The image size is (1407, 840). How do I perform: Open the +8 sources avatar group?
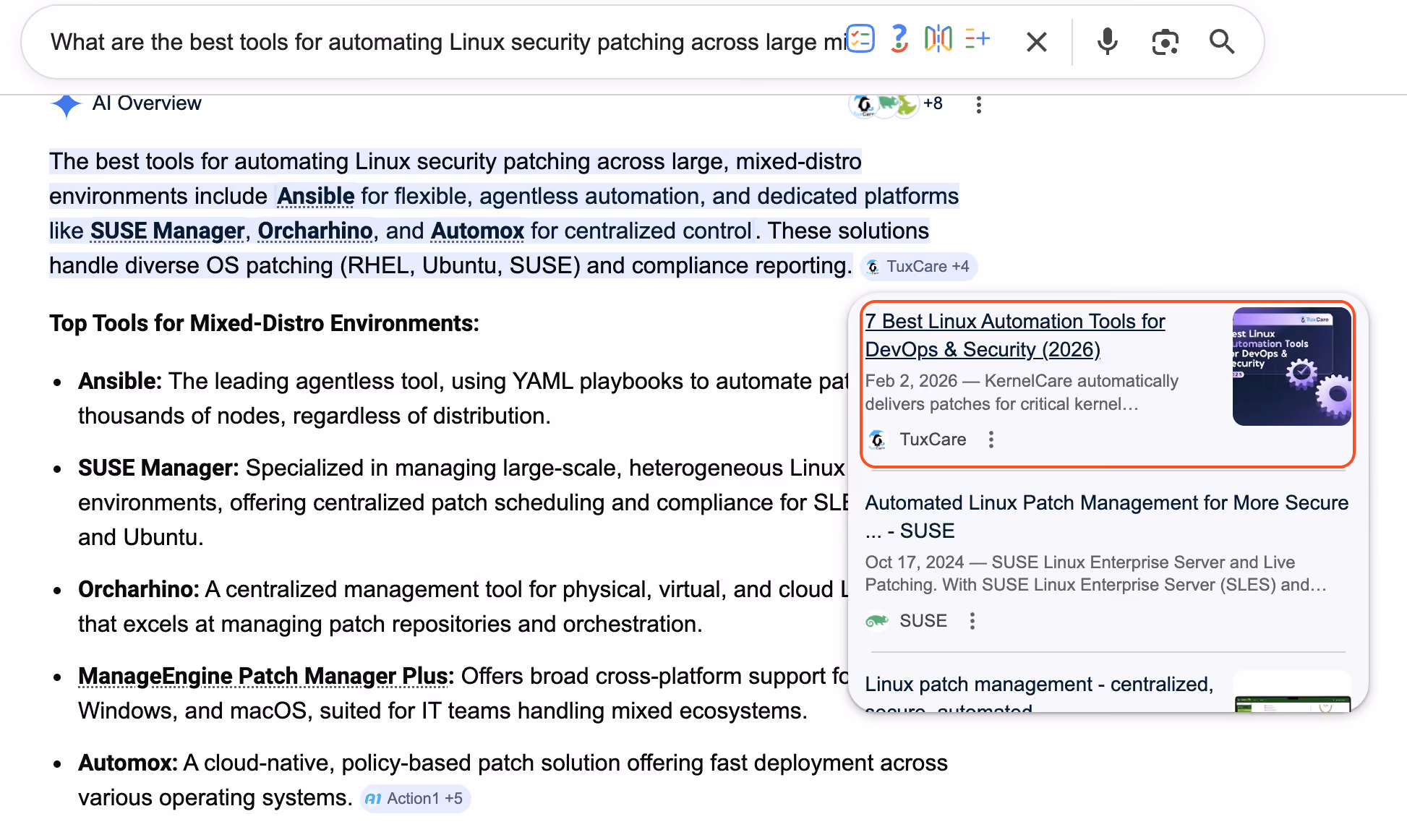click(897, 105)
